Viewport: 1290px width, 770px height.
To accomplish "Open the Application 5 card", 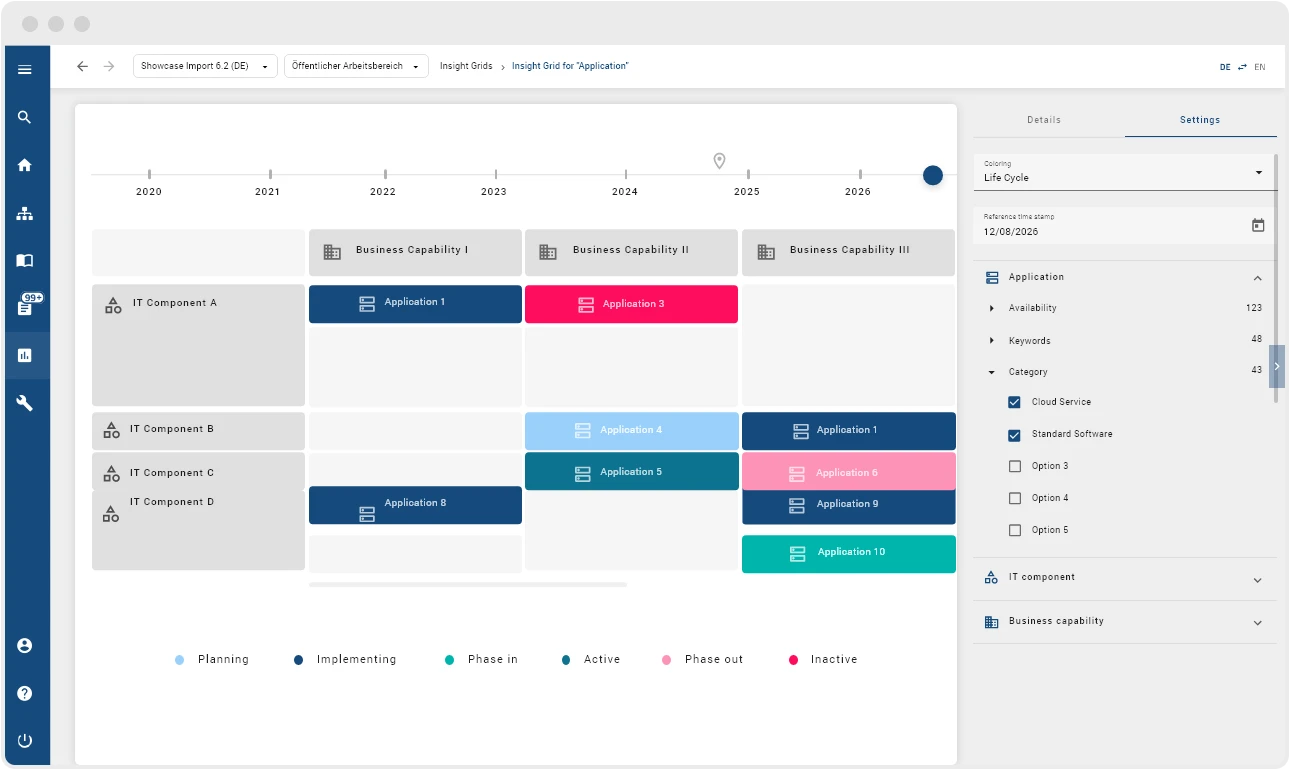I will [632, 472].
